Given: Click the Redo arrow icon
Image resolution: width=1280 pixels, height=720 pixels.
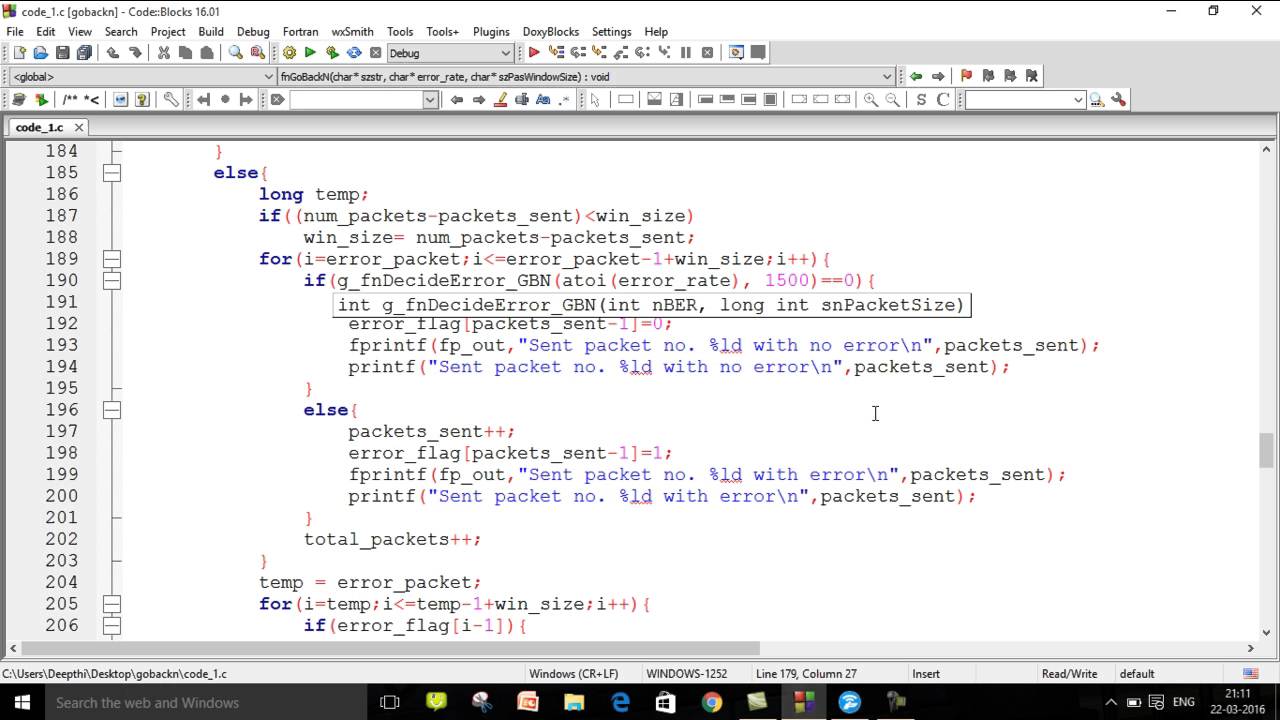Looking at the screenshot, I should pos(135,53).
